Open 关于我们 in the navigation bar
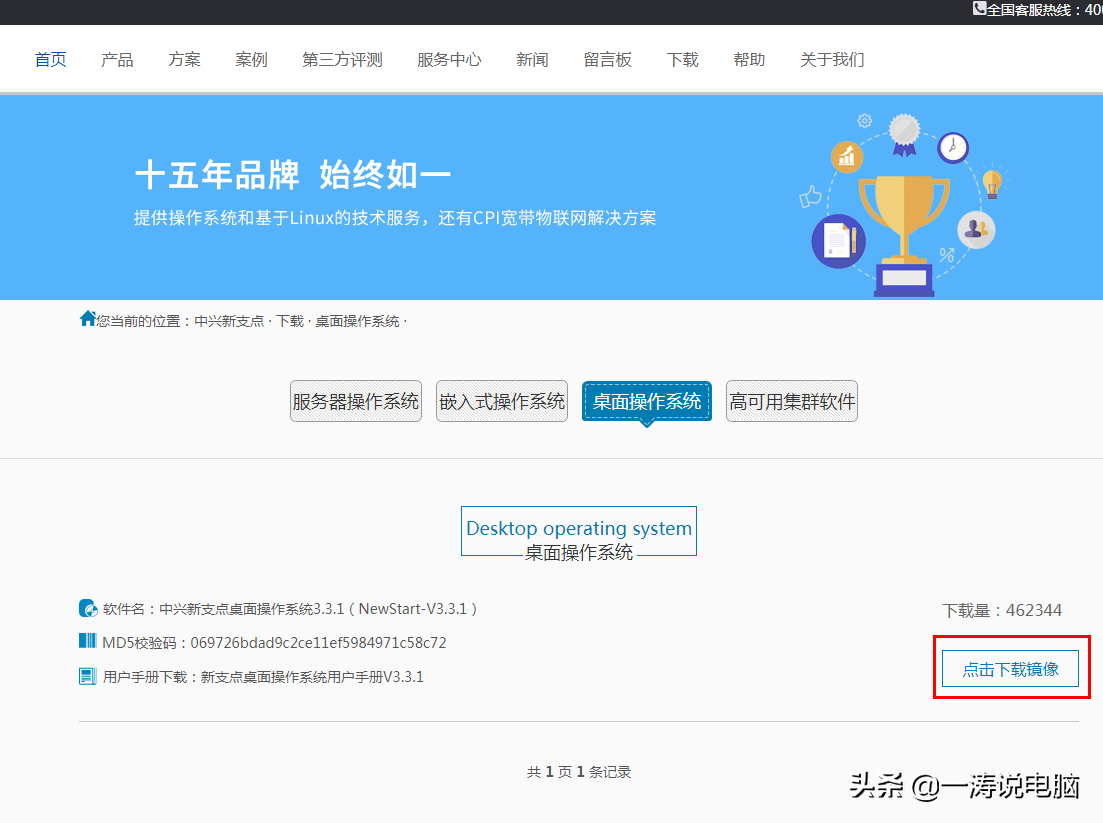 (832, 60)
